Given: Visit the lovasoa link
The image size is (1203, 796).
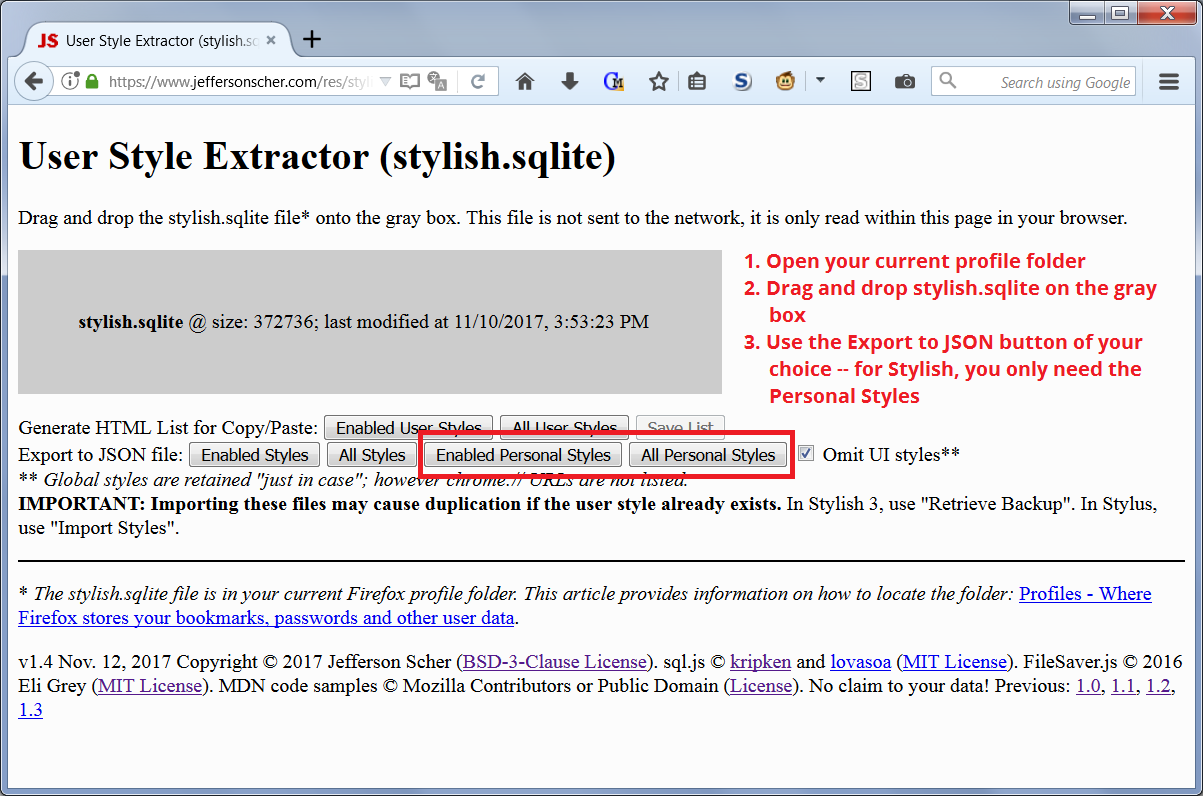Looking at the screenshot, I should [860, 662].
